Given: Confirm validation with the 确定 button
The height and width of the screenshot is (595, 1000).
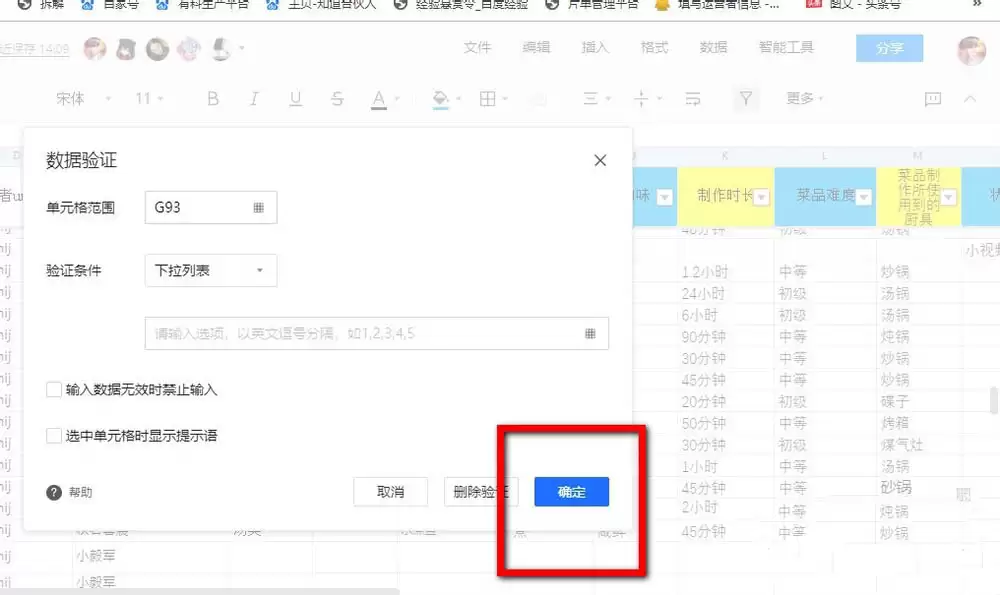Looking at the screenshot, I should 571,491.
